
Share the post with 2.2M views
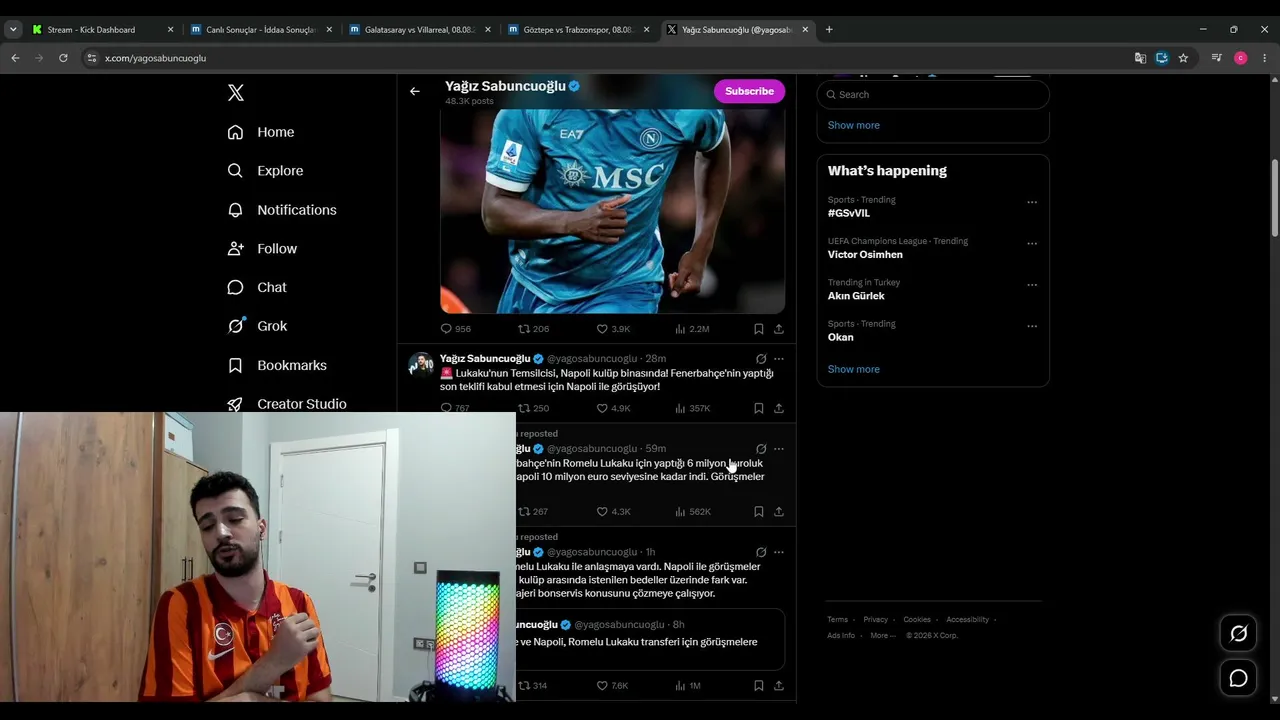click(x=779, y=329)
